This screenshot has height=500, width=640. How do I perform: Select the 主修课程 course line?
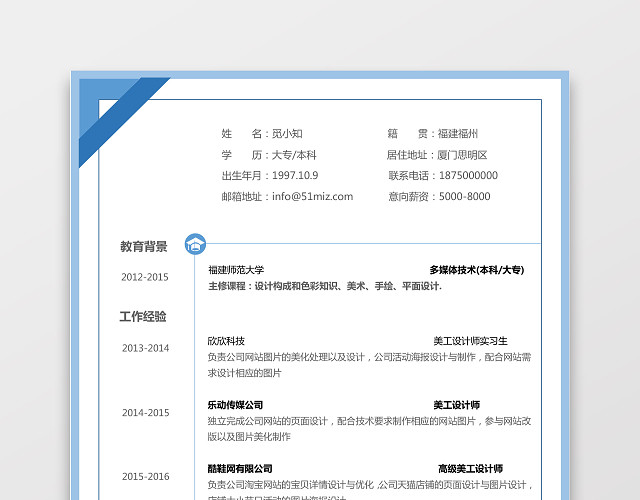[325, 286]
